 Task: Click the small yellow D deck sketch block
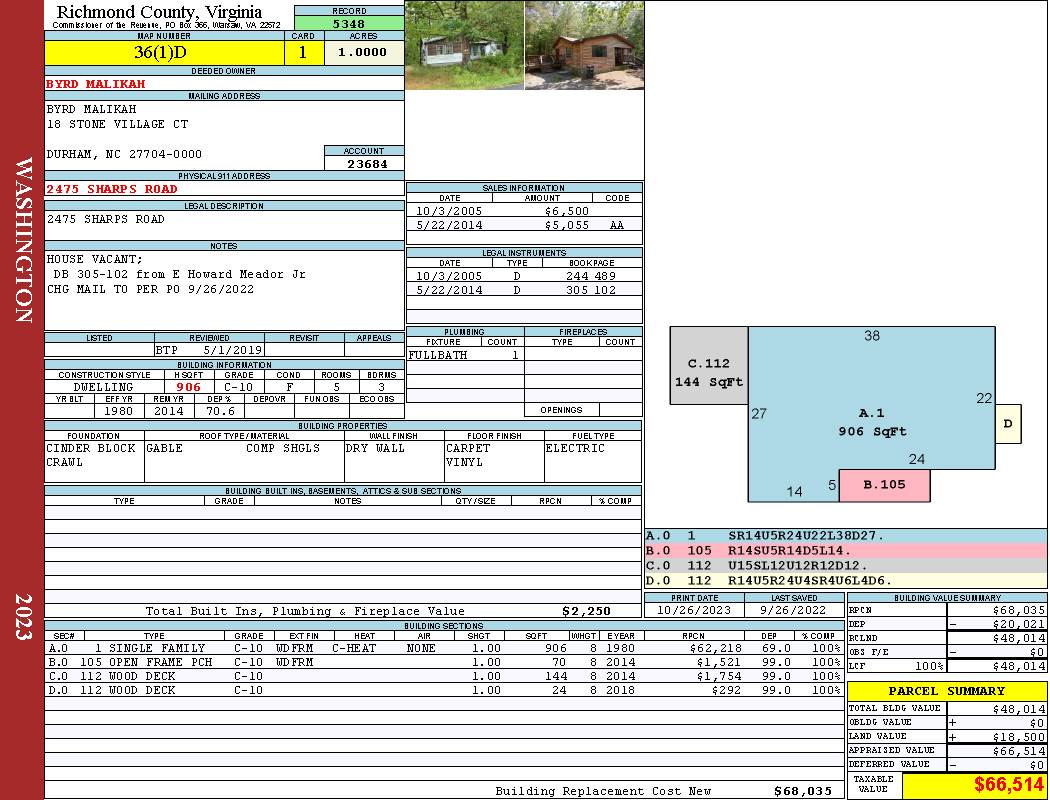tap(1008, 424)
